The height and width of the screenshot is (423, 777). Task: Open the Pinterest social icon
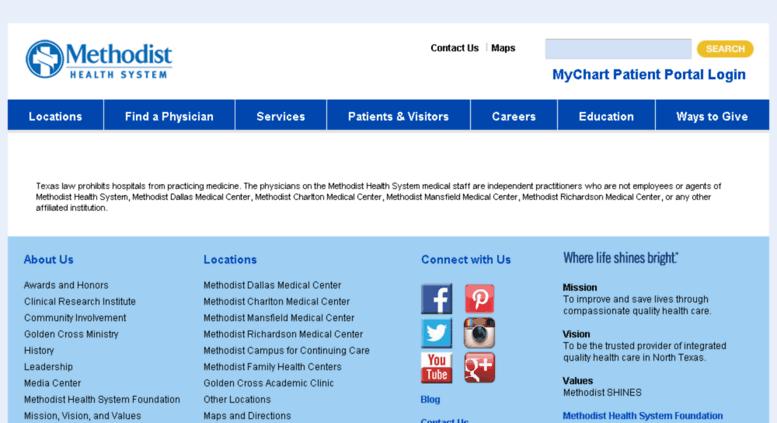tap(479, 299)
